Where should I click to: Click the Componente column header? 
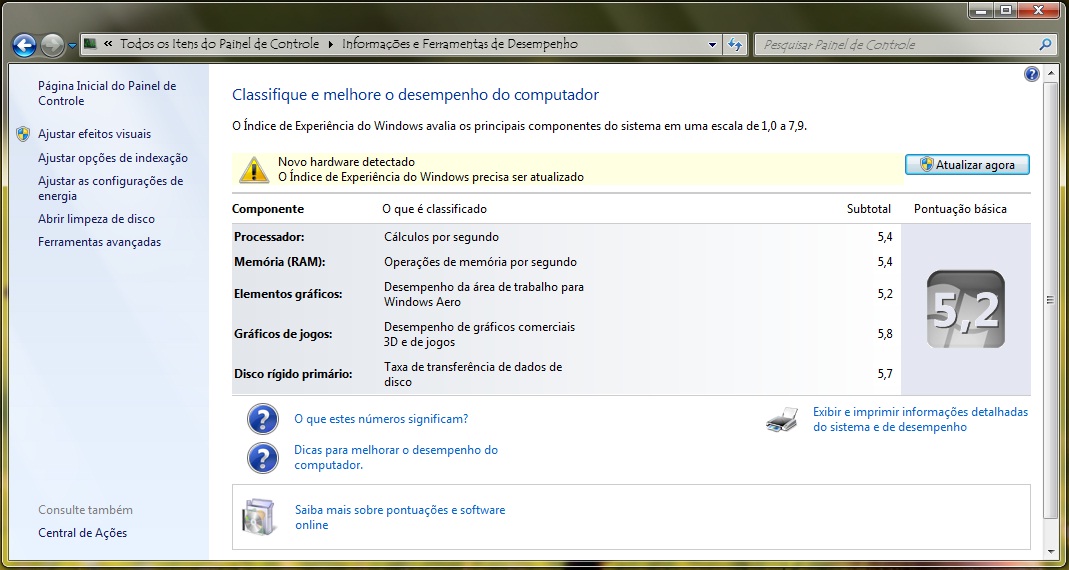[268, 209]
